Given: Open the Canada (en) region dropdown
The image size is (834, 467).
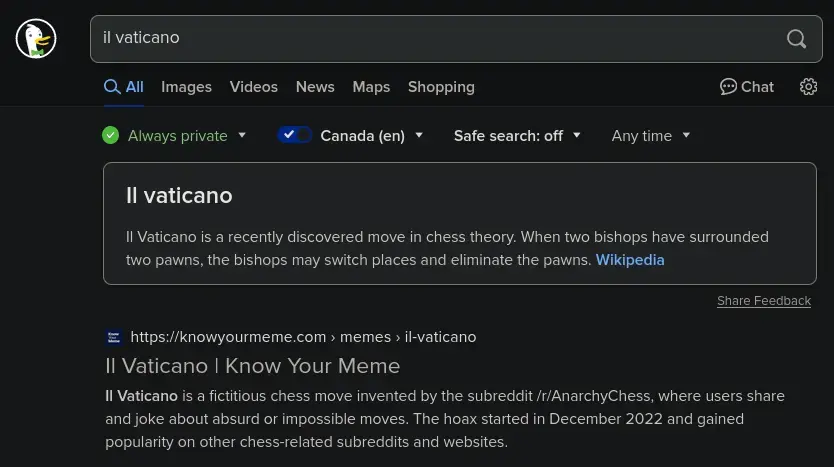Looking at the screenshot, I should pos(371,136).
